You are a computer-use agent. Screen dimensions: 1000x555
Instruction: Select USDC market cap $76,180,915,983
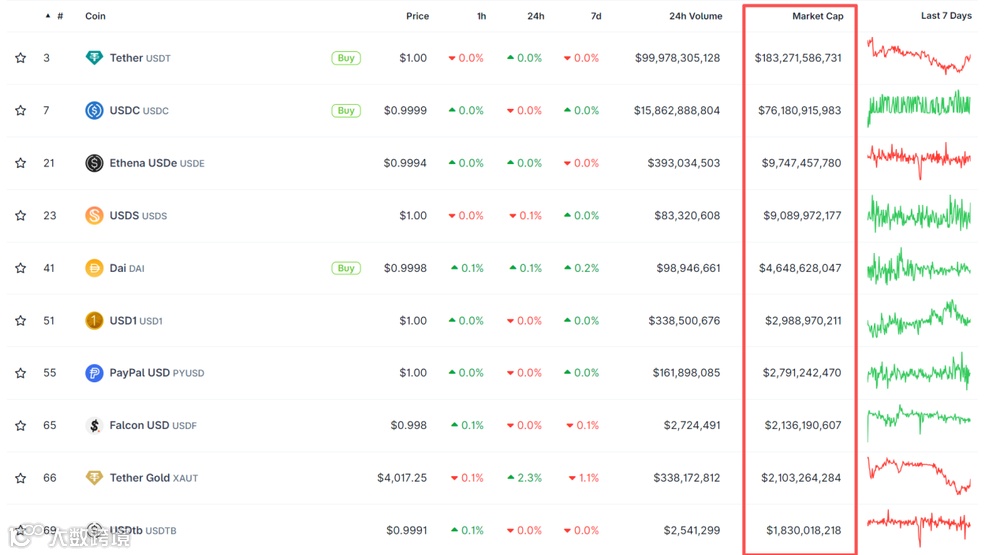(x=800, y=110)
